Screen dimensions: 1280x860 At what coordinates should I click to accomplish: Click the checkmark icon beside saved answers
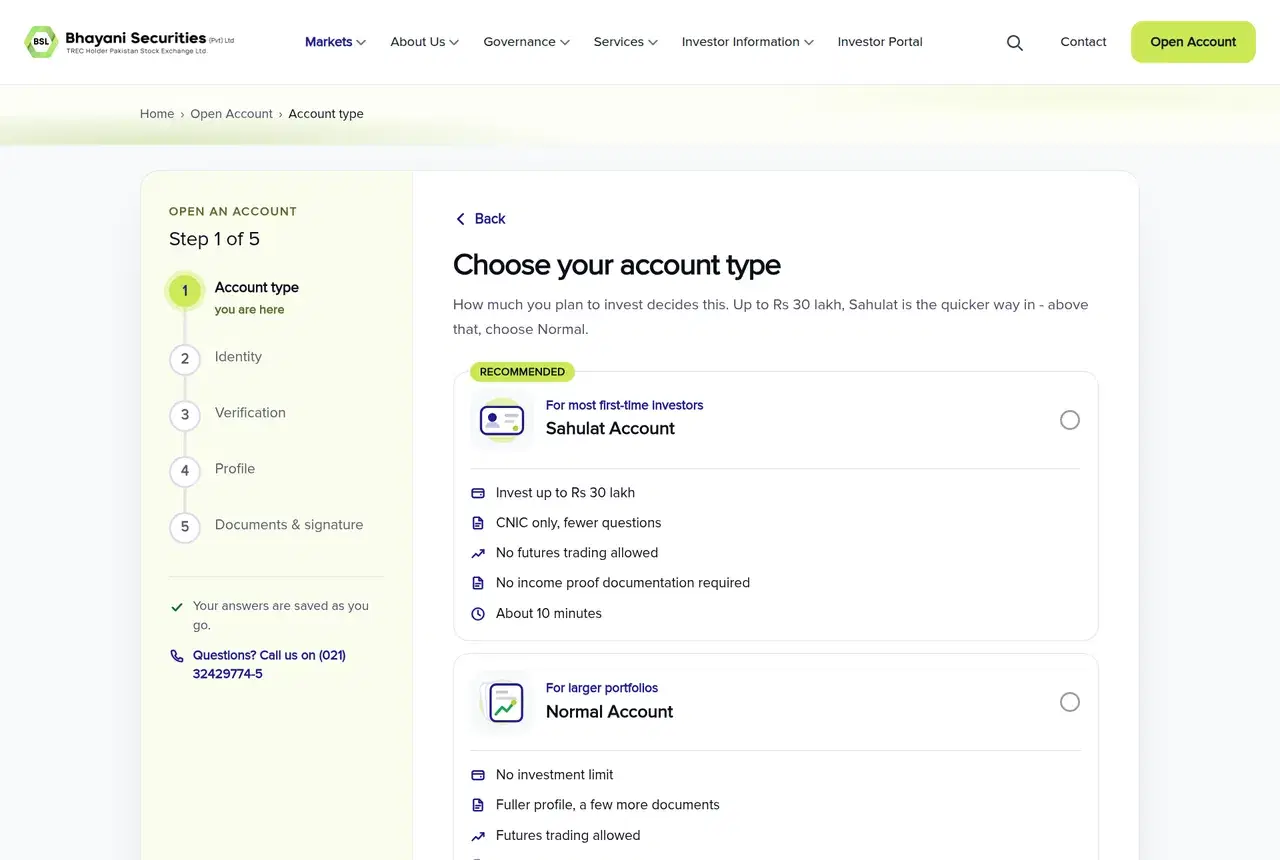click(x=177, y=606)
